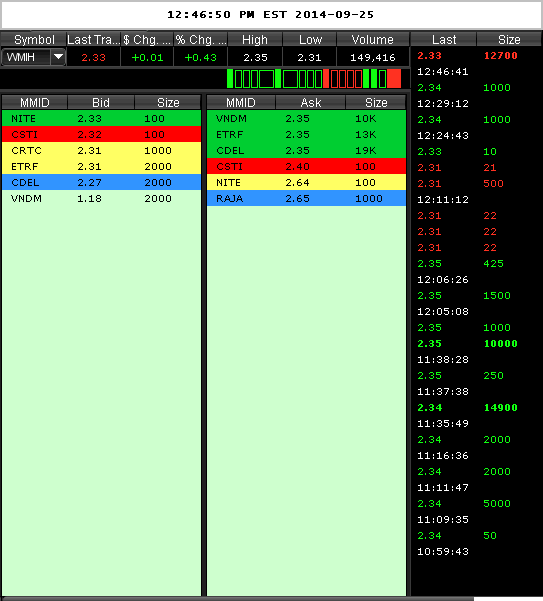Select the ETRF ask row with 13K size
Screen dimensions: 543x601
click(x=306, y=135)
